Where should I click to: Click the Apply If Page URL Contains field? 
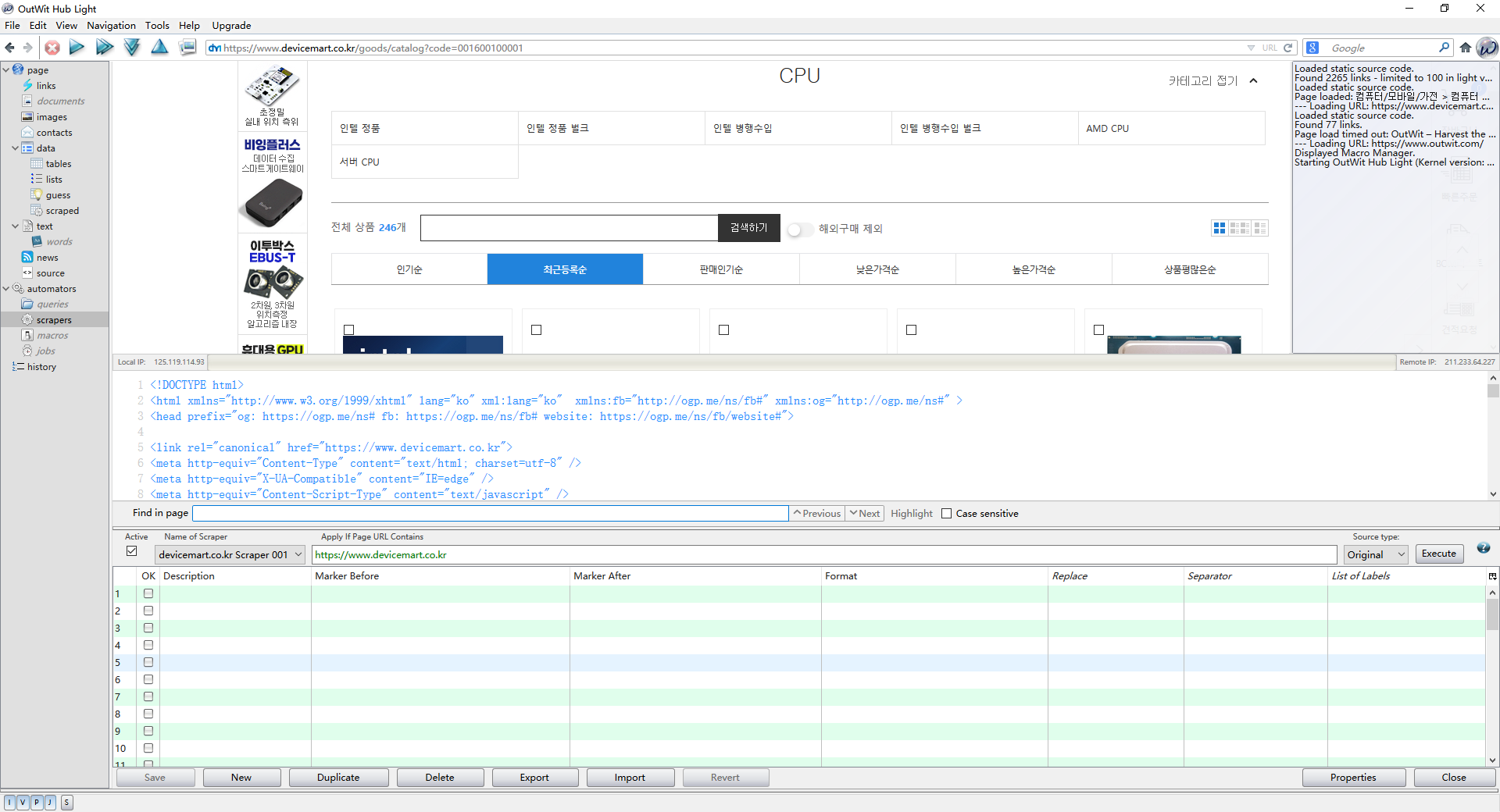click(824, 555)
